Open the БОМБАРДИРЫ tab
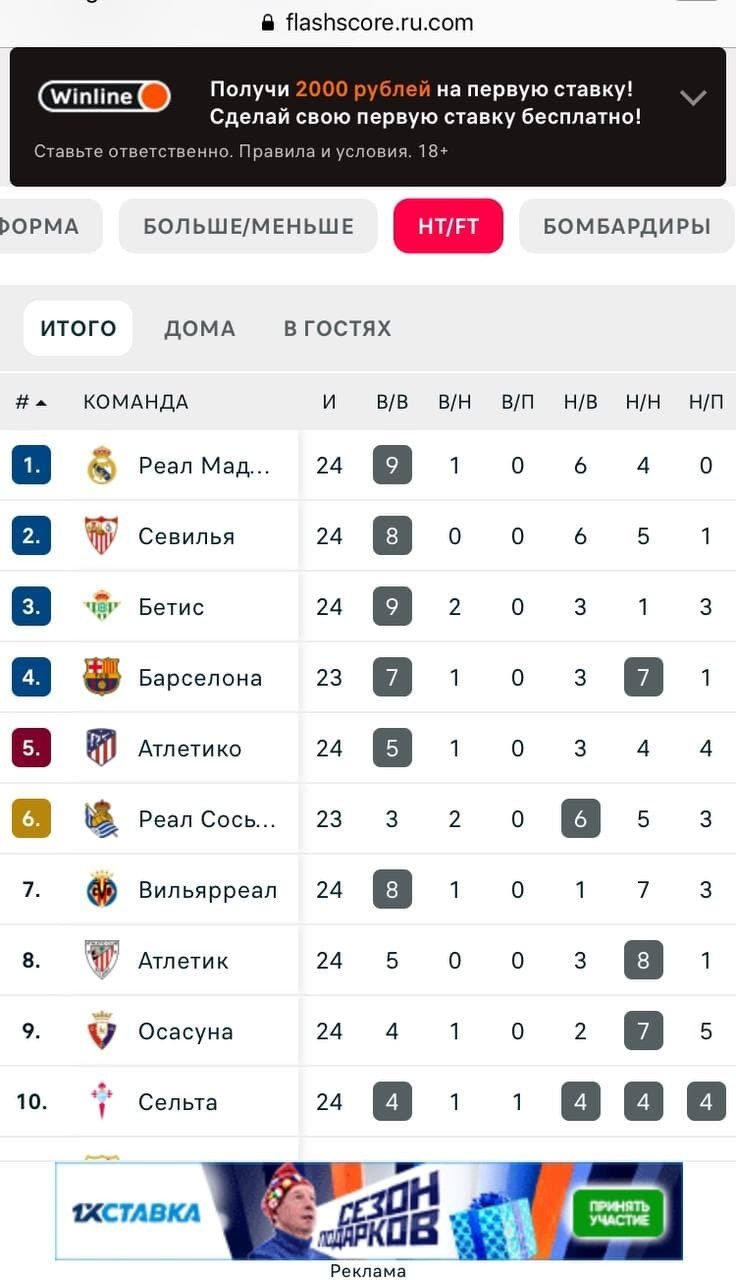 pyautogui.click(x=626, y=226)
